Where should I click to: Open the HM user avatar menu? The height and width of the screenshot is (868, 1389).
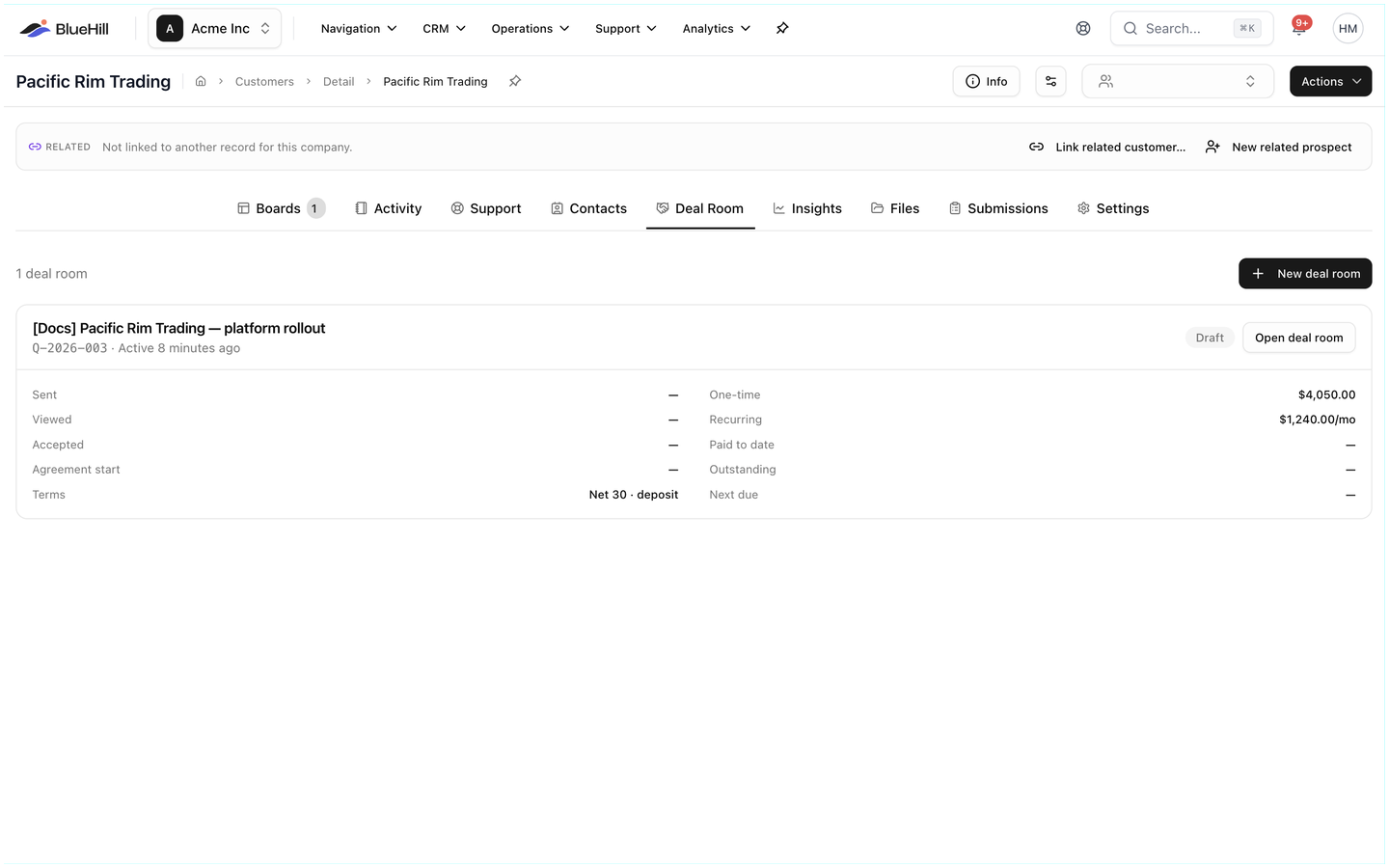1348,29
